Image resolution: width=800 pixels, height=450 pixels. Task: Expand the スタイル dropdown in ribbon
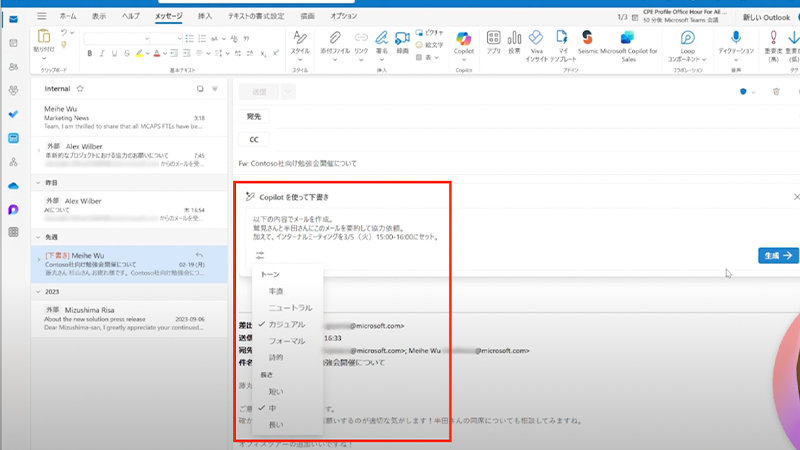tap(299, 43)
